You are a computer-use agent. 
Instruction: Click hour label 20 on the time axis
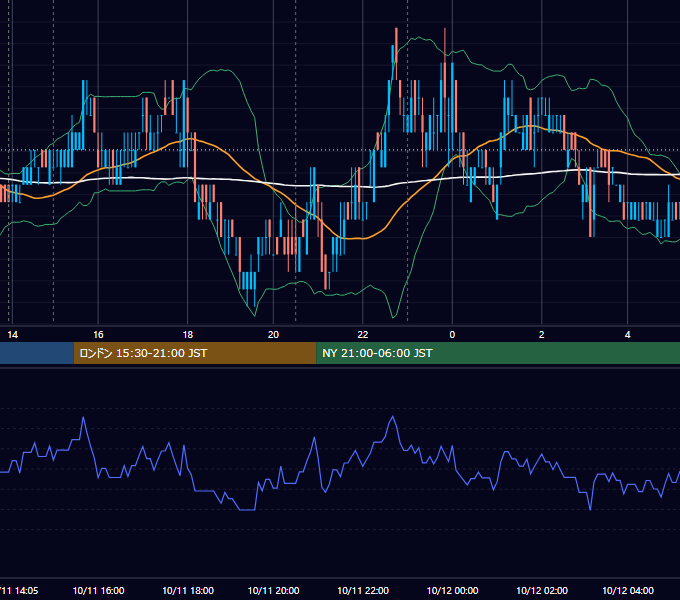click(x=273, y=335)
